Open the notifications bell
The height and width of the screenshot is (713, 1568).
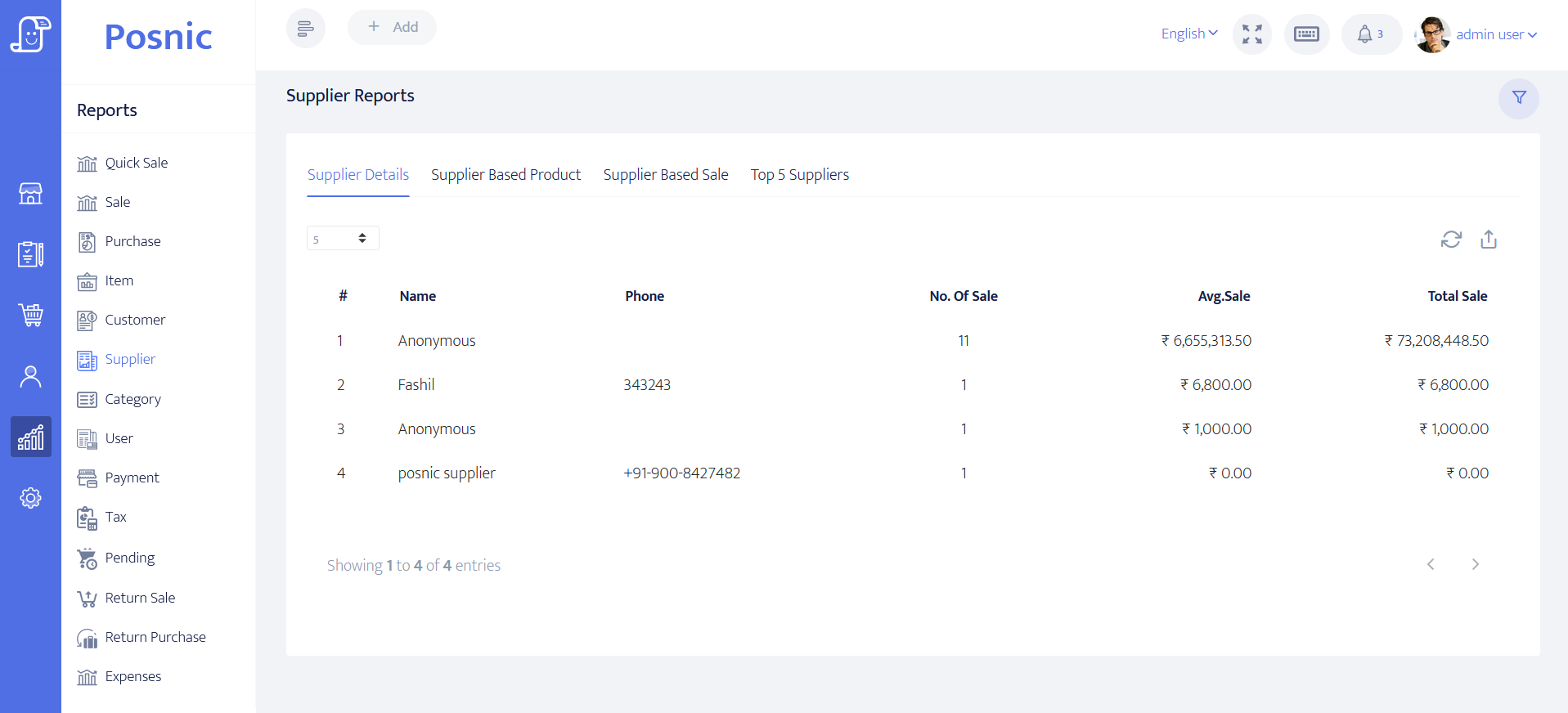pos(1370,34)
